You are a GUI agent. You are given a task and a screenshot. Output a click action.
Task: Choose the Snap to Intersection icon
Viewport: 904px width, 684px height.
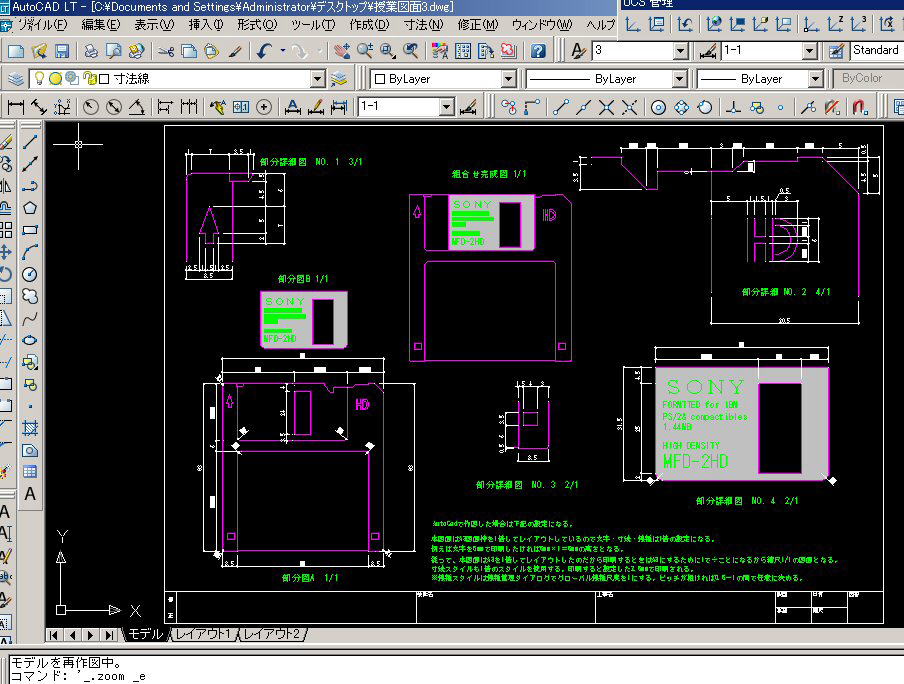tap(606, 107)
